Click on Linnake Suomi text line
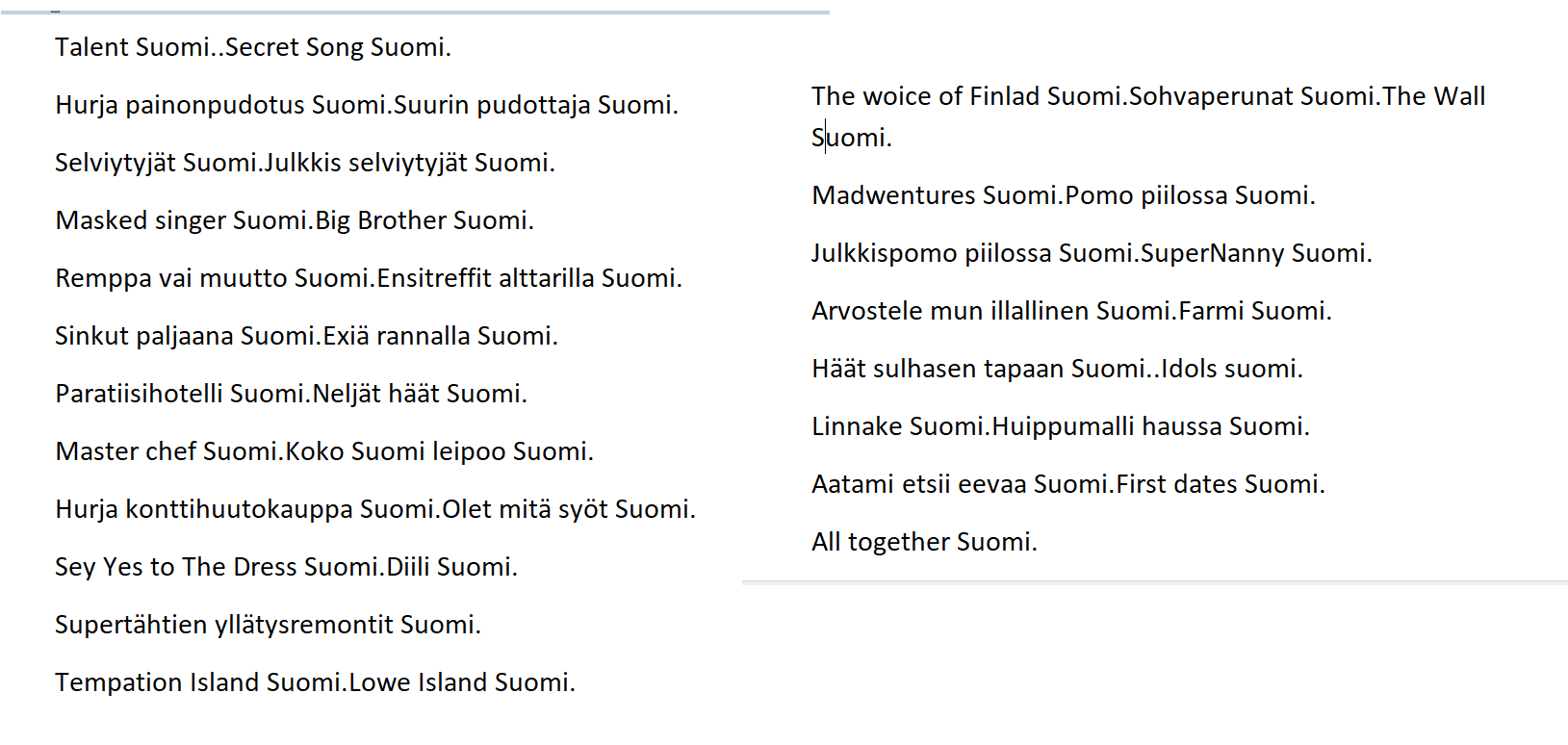The image size is (1568, 745). pos(1061,426)
